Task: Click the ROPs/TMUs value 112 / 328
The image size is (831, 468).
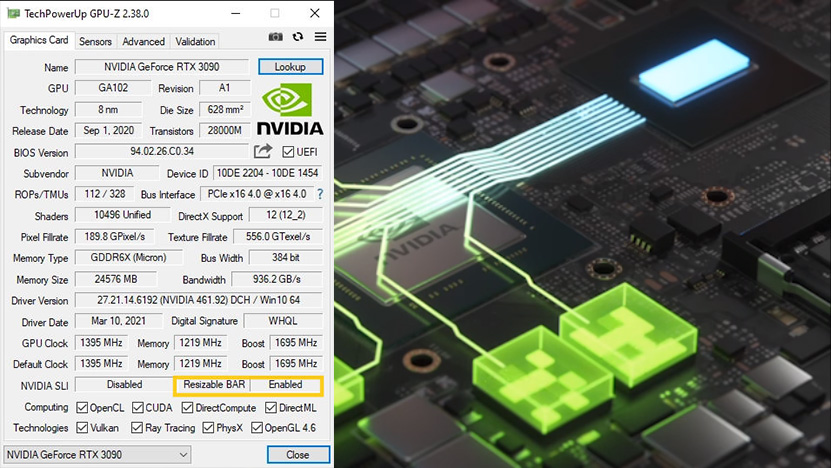Action: click(x=105, y=194)
